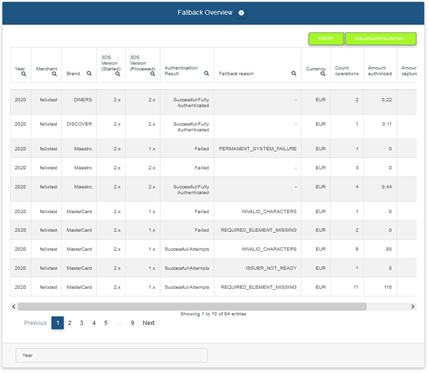Click the Year input field at bottom
The height and width of the screenshot is (373, 429).
point(112,355)
